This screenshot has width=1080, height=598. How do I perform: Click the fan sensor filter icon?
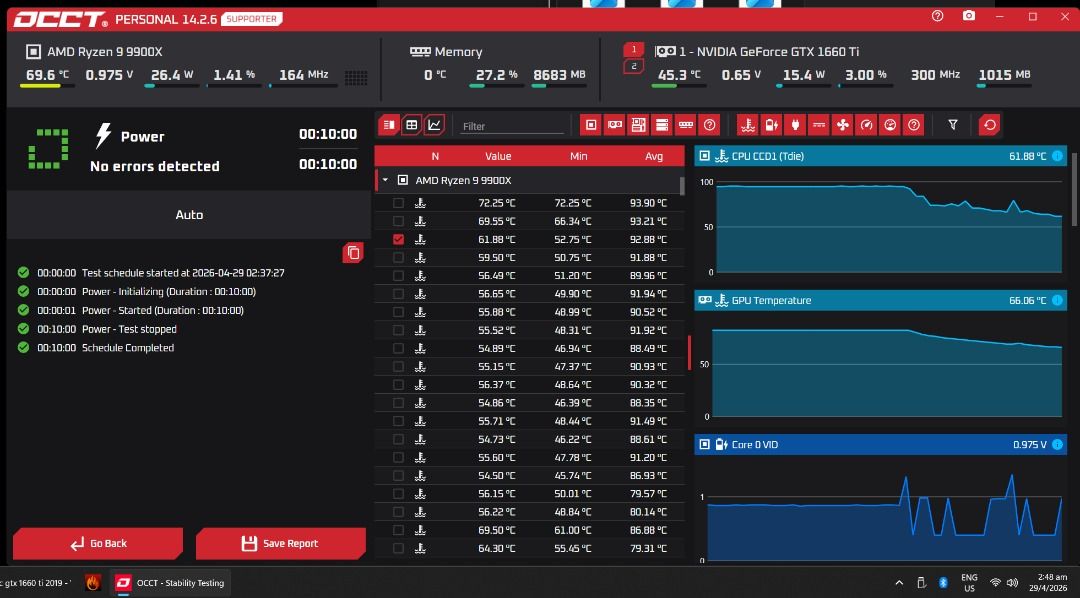point(842,125)
